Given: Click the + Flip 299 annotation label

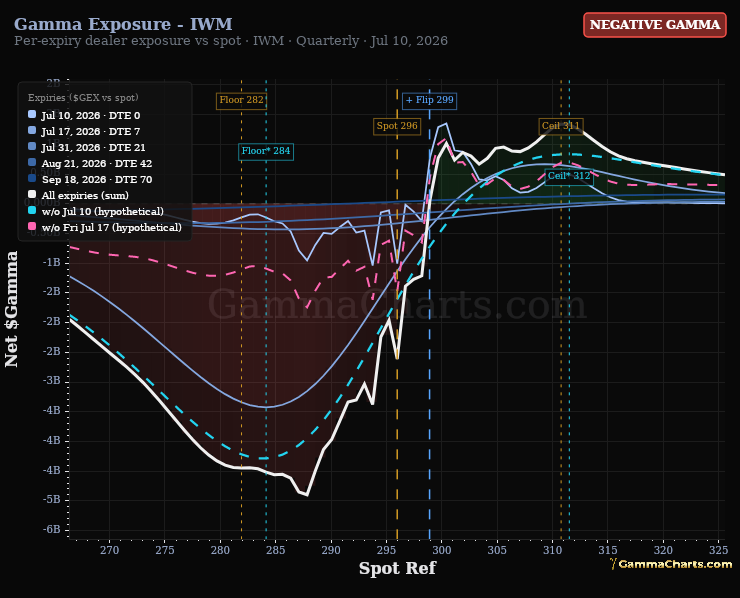Looking at the screenshot, I should (x=429, y=100).
